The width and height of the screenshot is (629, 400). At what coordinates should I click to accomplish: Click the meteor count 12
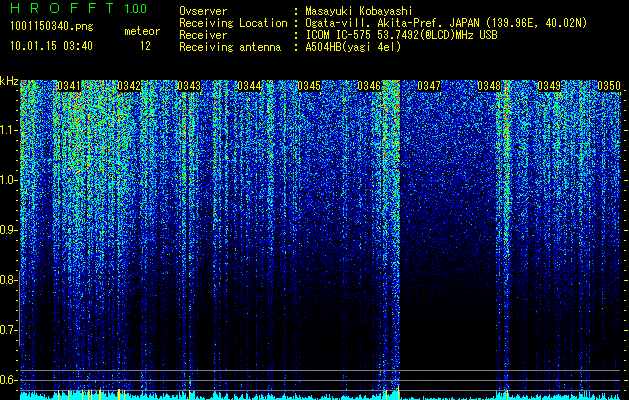point(145,46)
